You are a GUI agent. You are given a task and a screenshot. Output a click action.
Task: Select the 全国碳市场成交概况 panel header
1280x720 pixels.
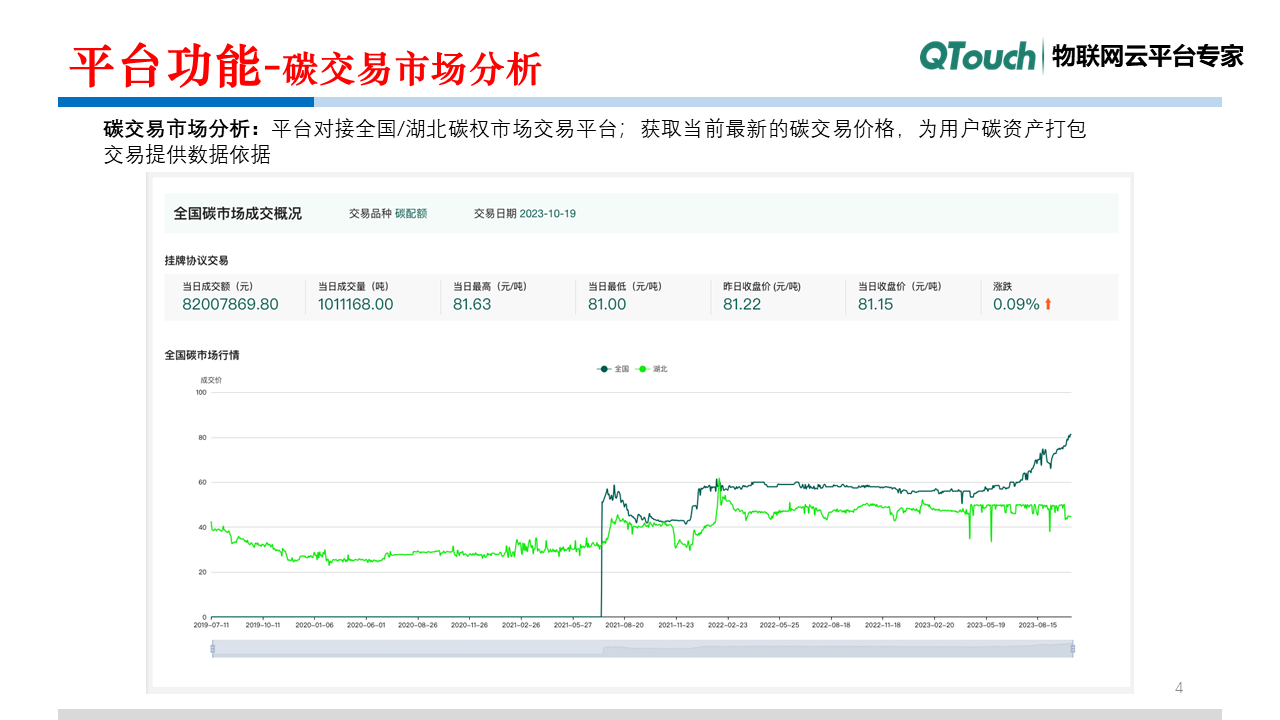tap(238, 213)
